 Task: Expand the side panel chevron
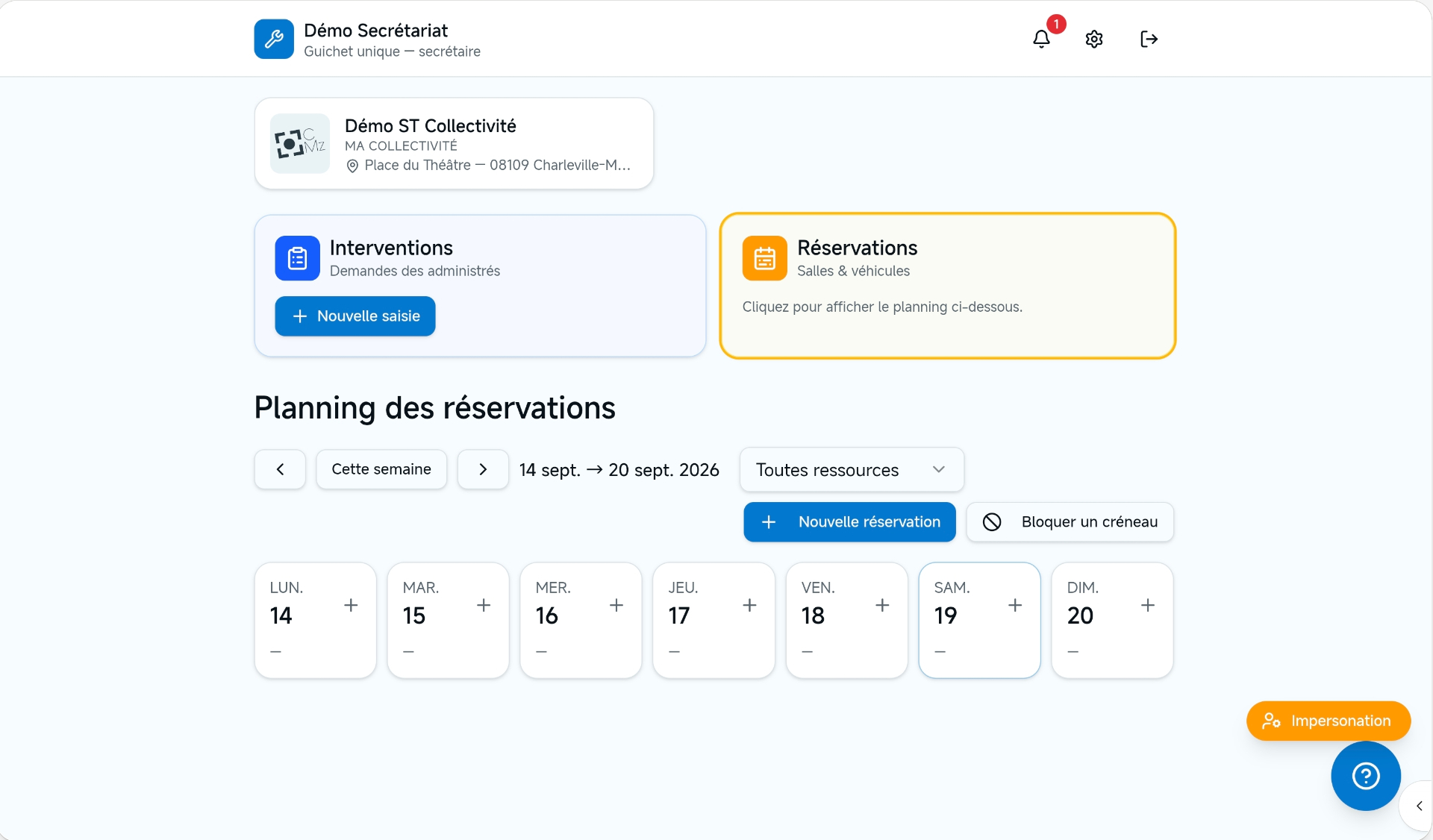(x=1419, y=806)
